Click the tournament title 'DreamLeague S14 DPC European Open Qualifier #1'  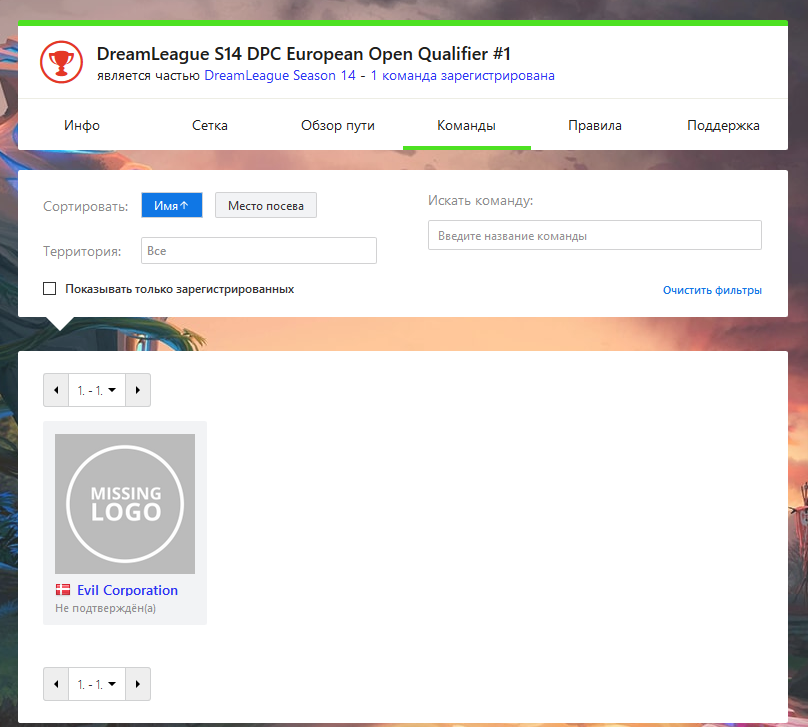(x=304, y=54)
